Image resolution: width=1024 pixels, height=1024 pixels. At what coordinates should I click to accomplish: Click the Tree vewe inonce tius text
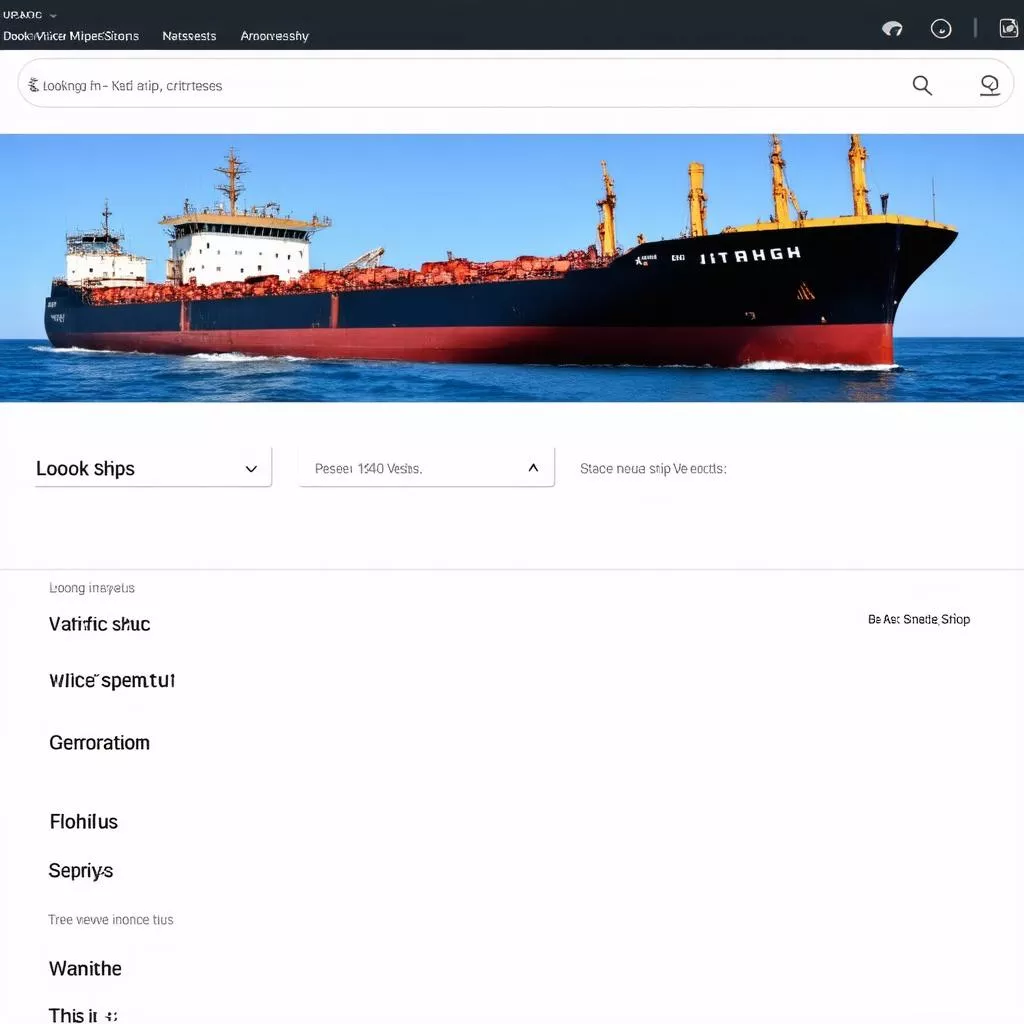[111, 919]
